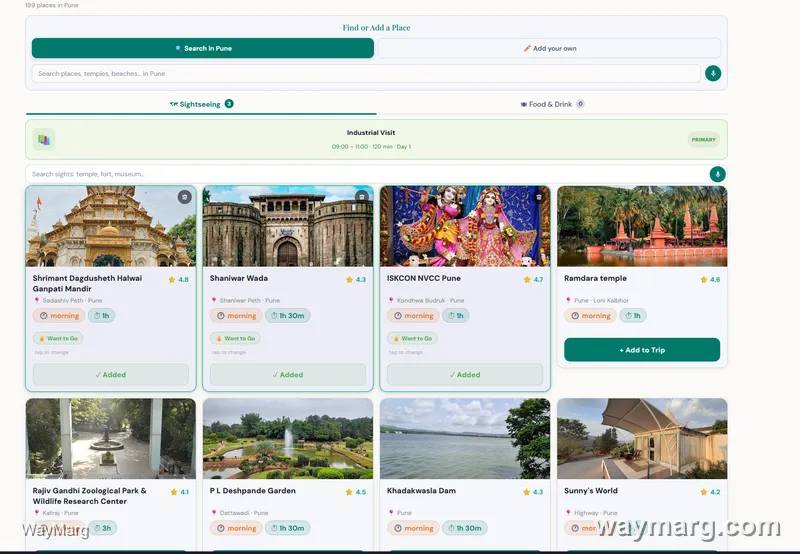Open the Khadakwasla Dam photo
Screen dimensions: 800x554
click(x=465, y=439)
